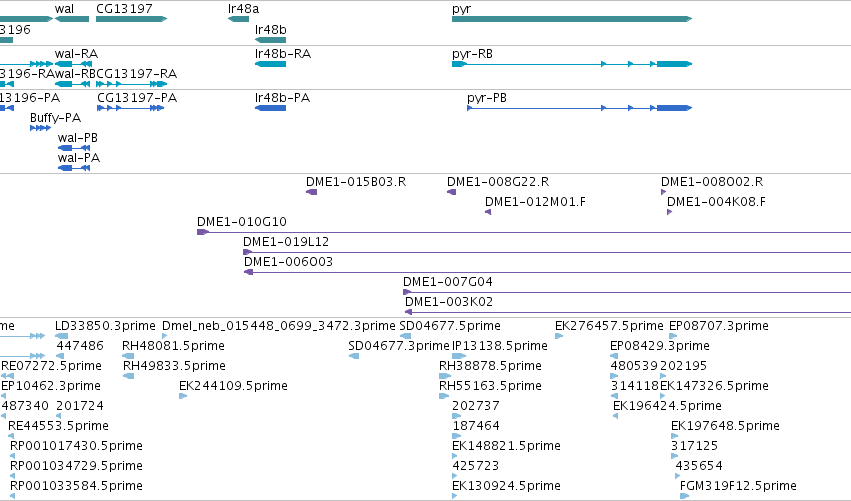851x501 pixels.
Task: Select the 425723 feature label
Action: [x=475, y=466]
